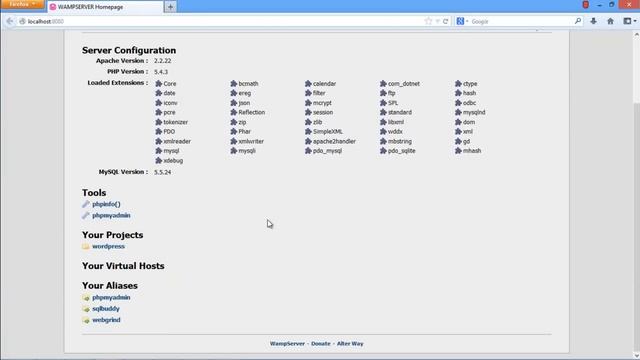Click the Server Configuration heading
This screenshot has width=640, height=360.
[129, 50]
